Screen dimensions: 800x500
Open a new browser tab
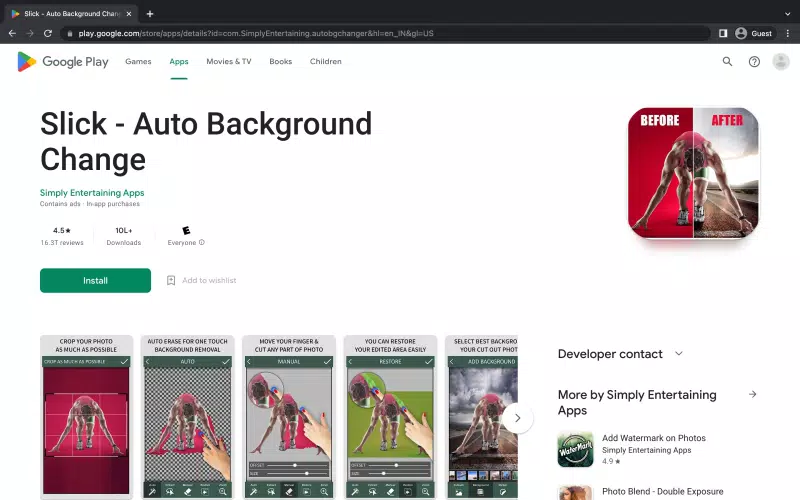[150, 14]
